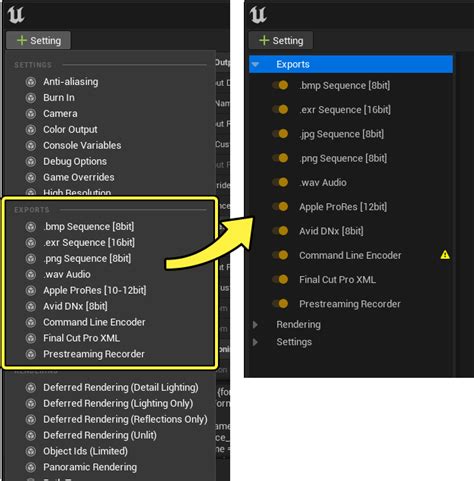
Task: Click the icon beside Console Variables
Action: pyautogui.click(x=31, y=146)
